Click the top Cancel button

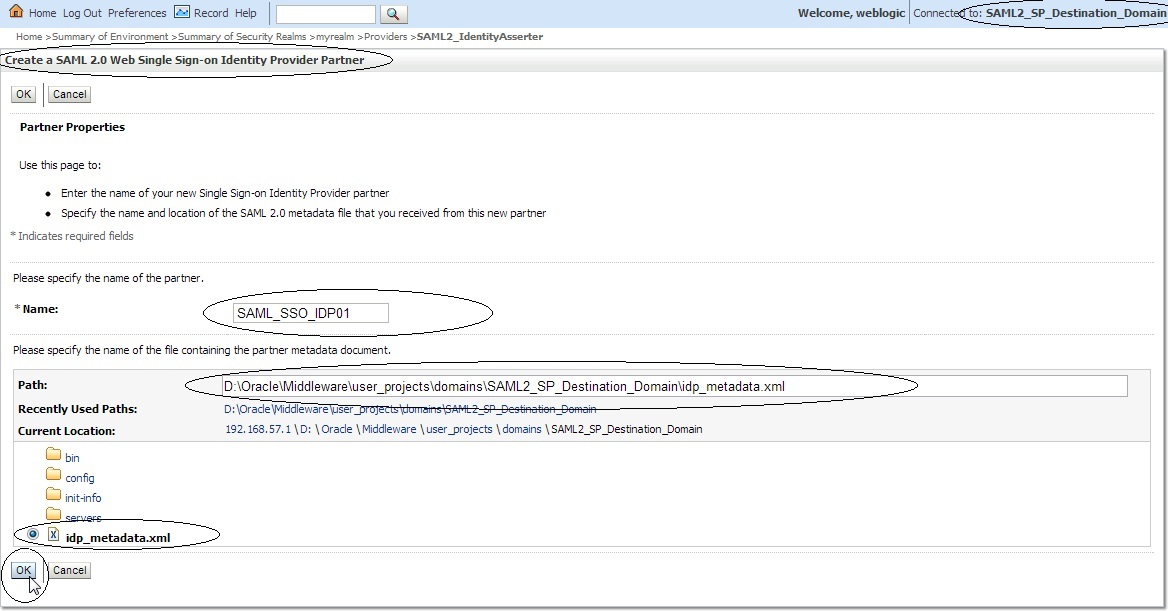70,94
